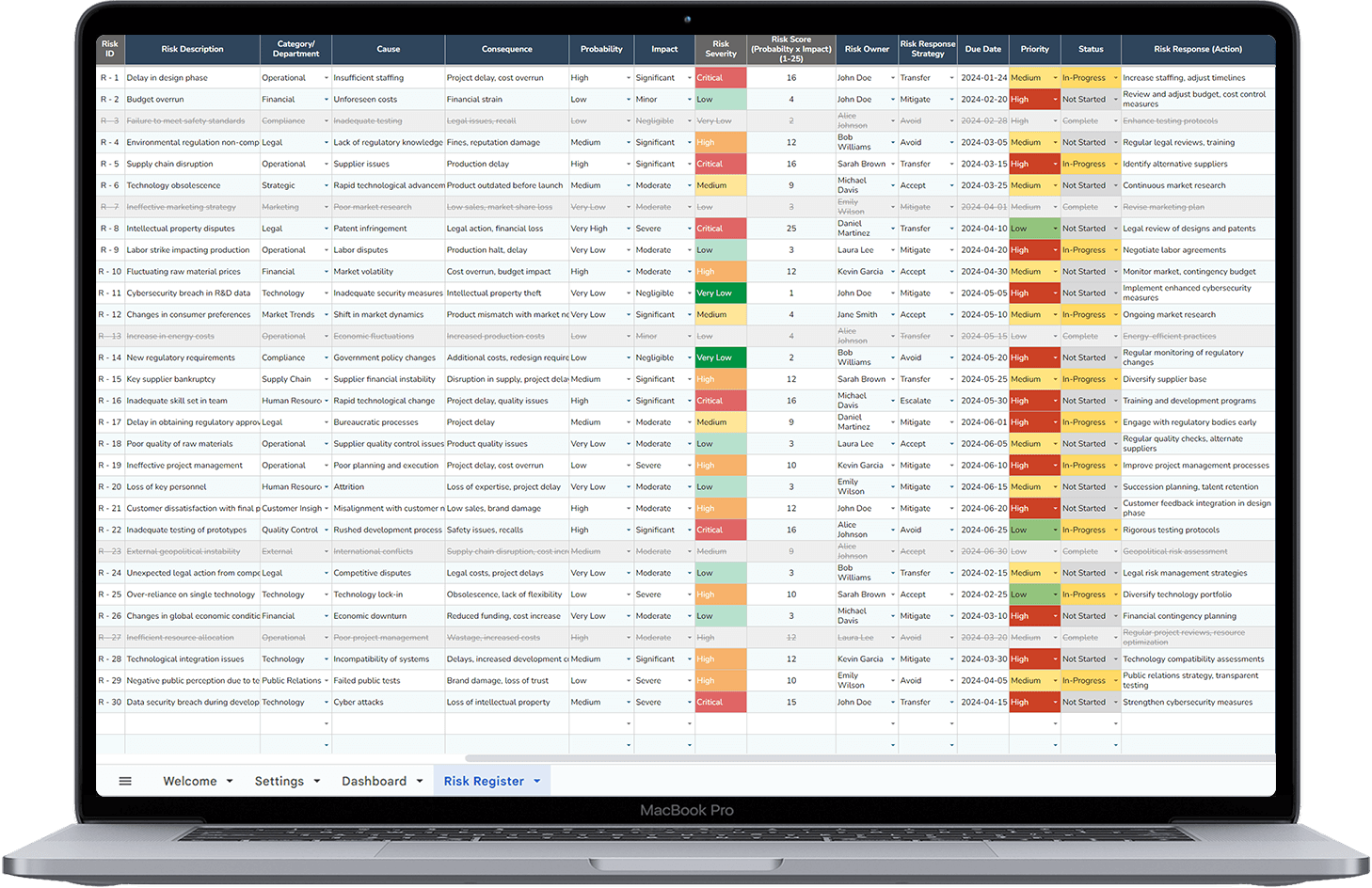
Task: Open the Category dropdown on the cybersecurity breach row
Action: 325,293
